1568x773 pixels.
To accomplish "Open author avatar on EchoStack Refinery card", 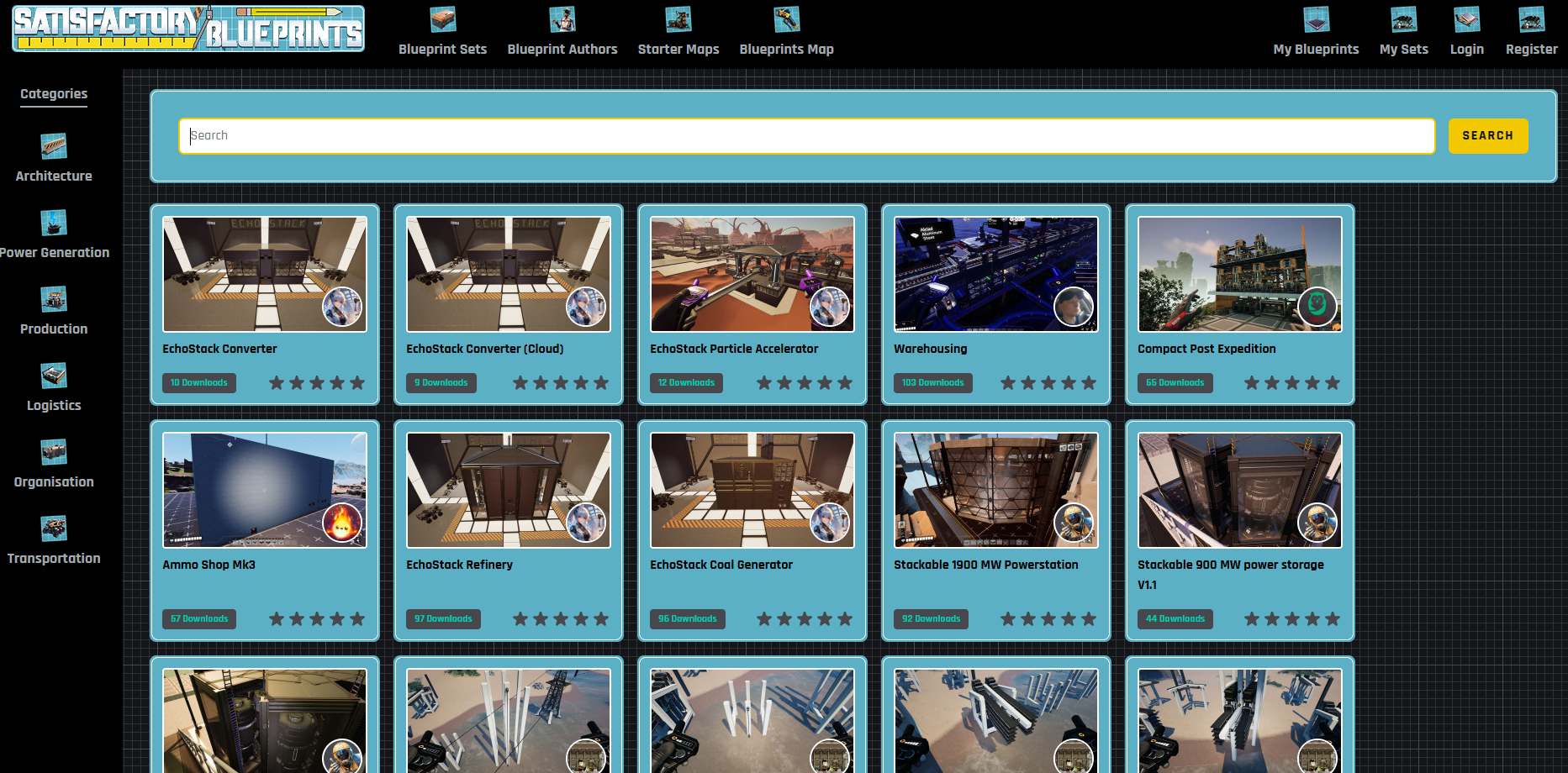I will click(x=587, y=523).
